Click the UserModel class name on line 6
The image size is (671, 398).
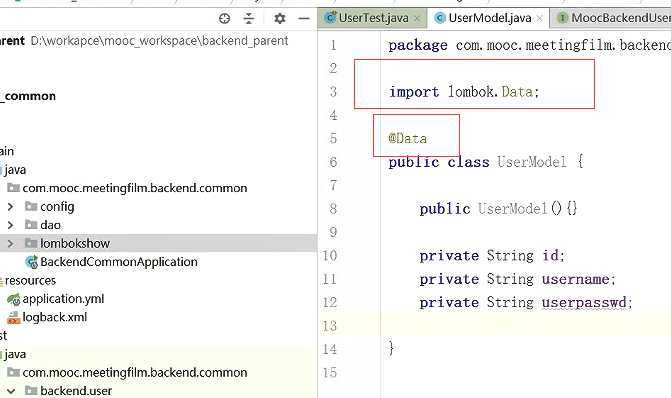point(532,162)
